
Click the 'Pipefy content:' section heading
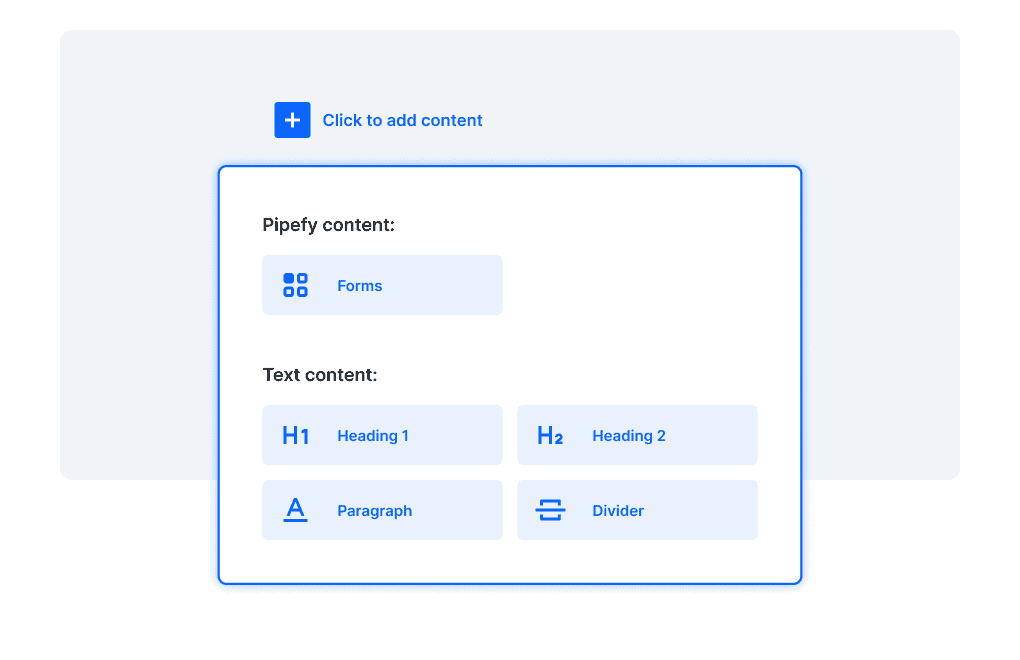pos(329,225)
